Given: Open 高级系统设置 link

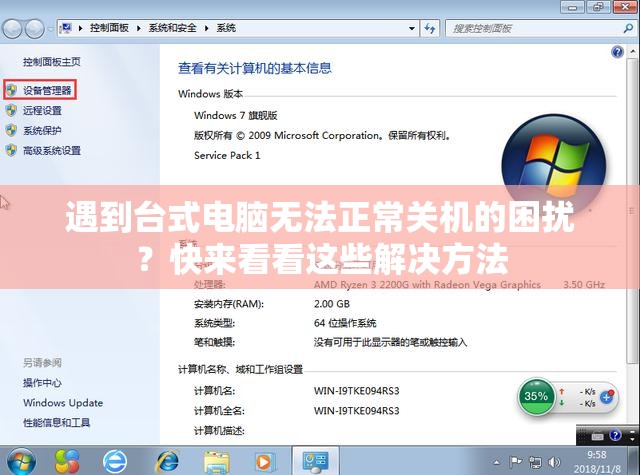Looking at the screenshot, I should 52,151.
